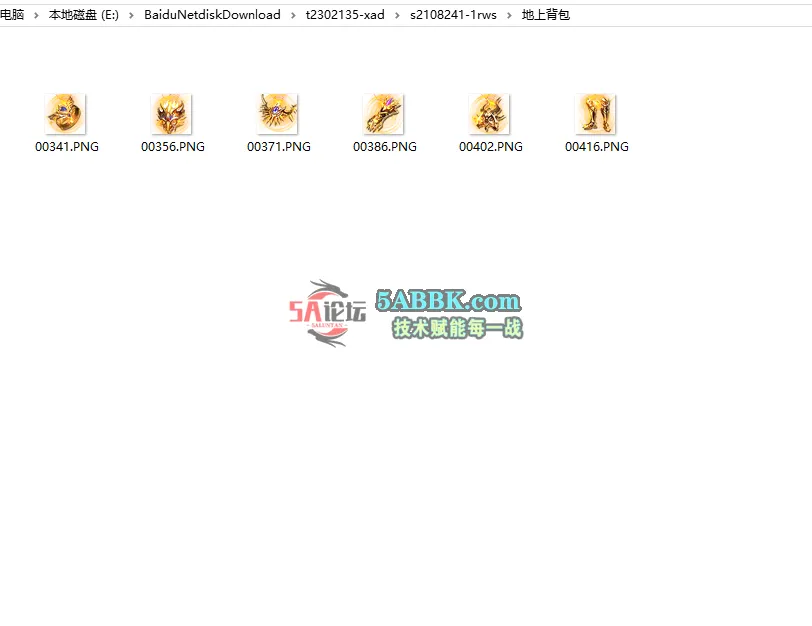Navigate to 本地磁盘 (E:) in the breadcrumb
Screen dimensions: 812x626
pyautogui.click(x=84, y=15)
